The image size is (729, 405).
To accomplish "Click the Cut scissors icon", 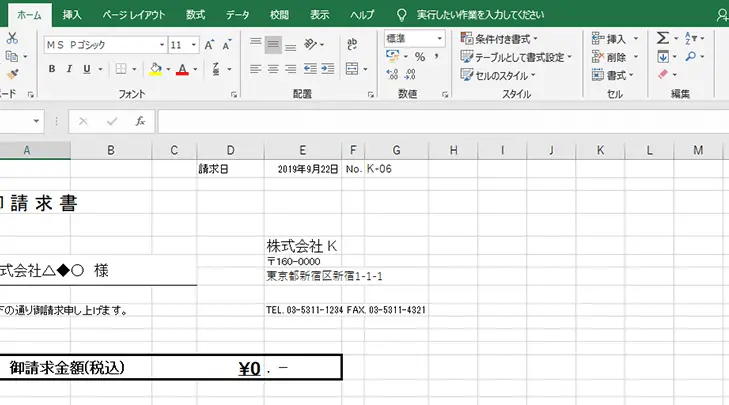I will [12, 38].
